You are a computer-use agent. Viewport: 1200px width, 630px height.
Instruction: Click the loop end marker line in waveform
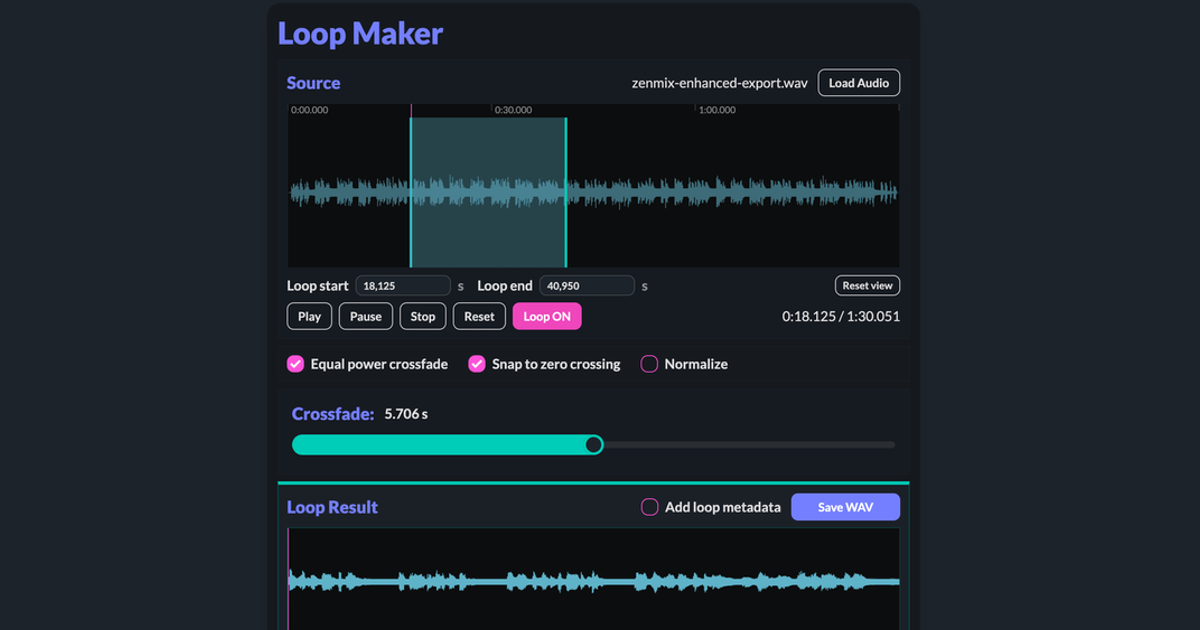566,192
